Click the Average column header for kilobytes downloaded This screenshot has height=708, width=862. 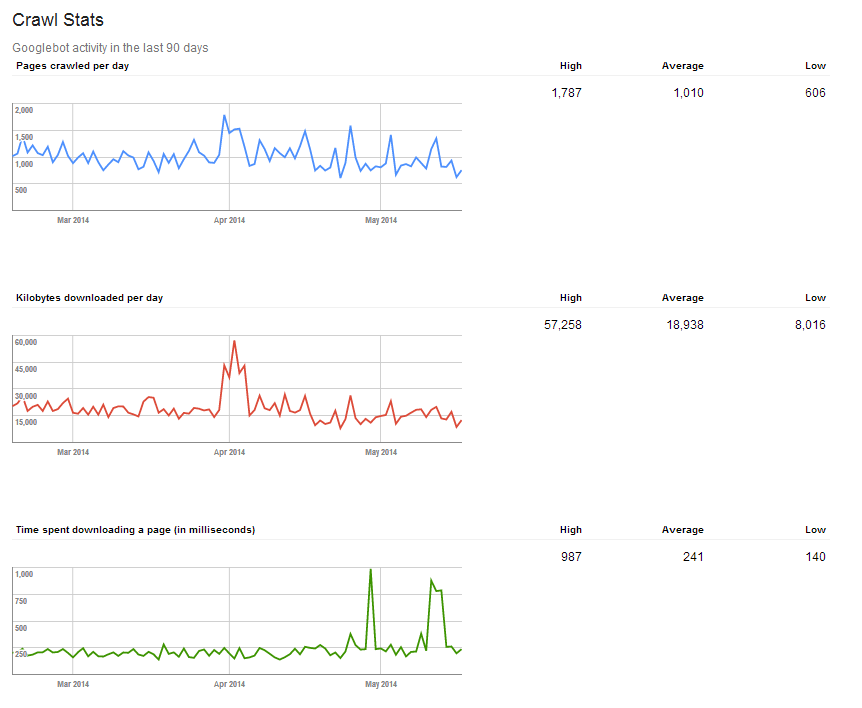pos(683,298)
